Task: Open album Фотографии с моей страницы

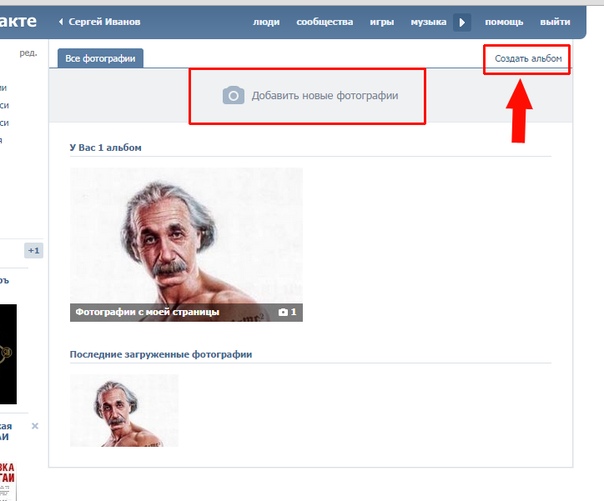Action: click(186, 245)
